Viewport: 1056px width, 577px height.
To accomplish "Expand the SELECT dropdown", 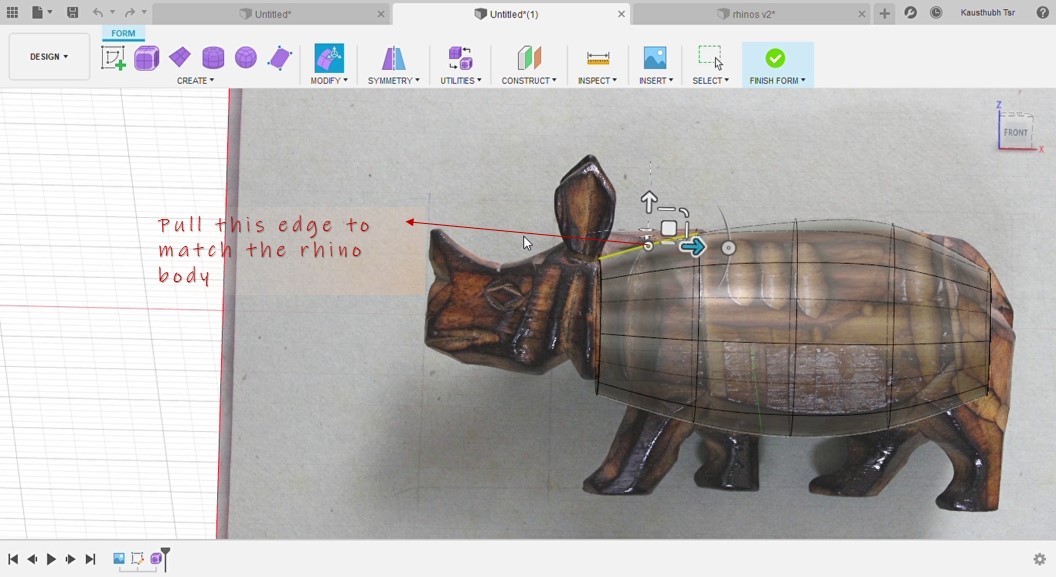I will (x=711, y=80).
